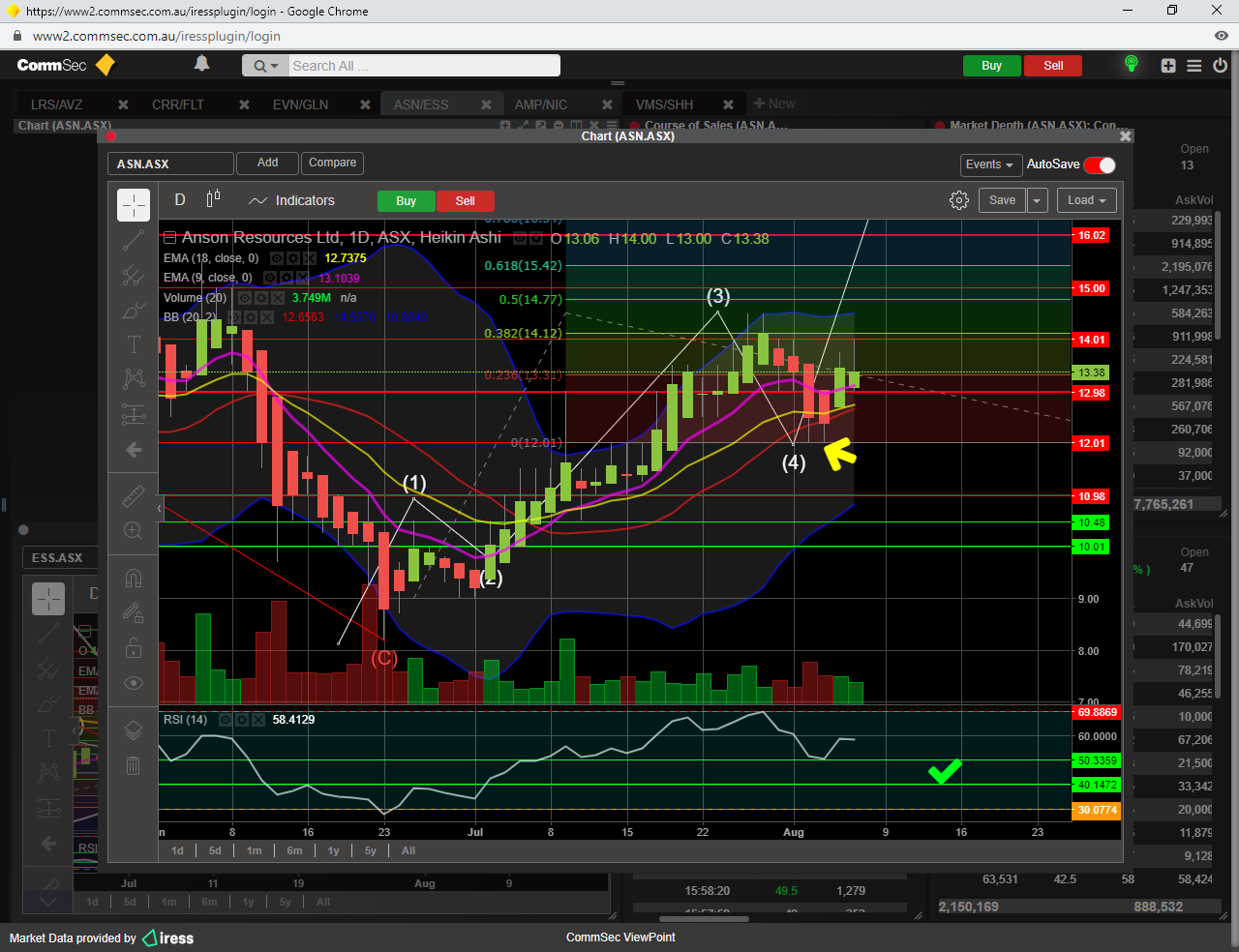Screen dimensions: 1239x952
Task: Select the trend line drawing tool
Action: point(134,241)
